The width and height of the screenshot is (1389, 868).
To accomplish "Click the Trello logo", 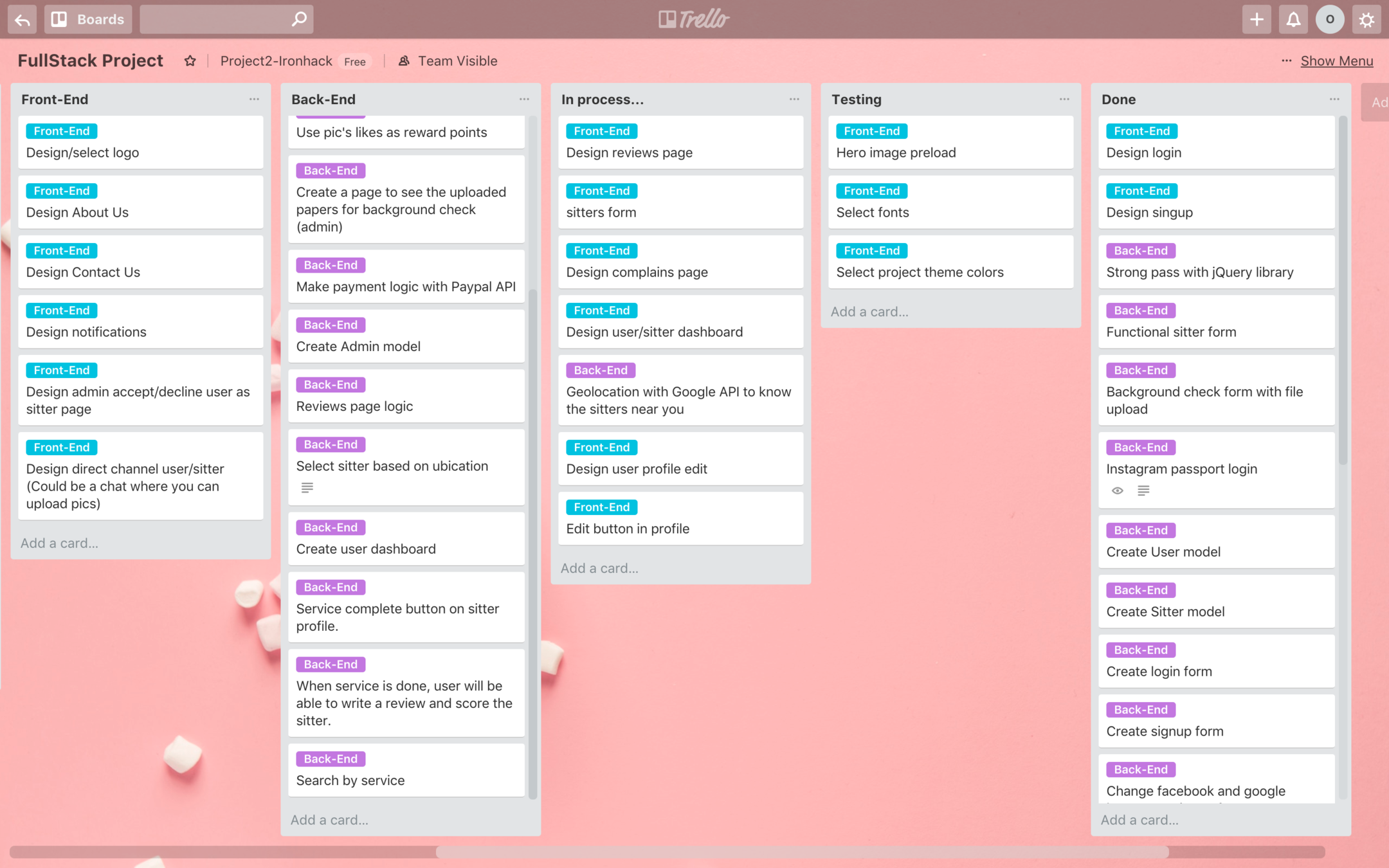I will click(694, 19).
